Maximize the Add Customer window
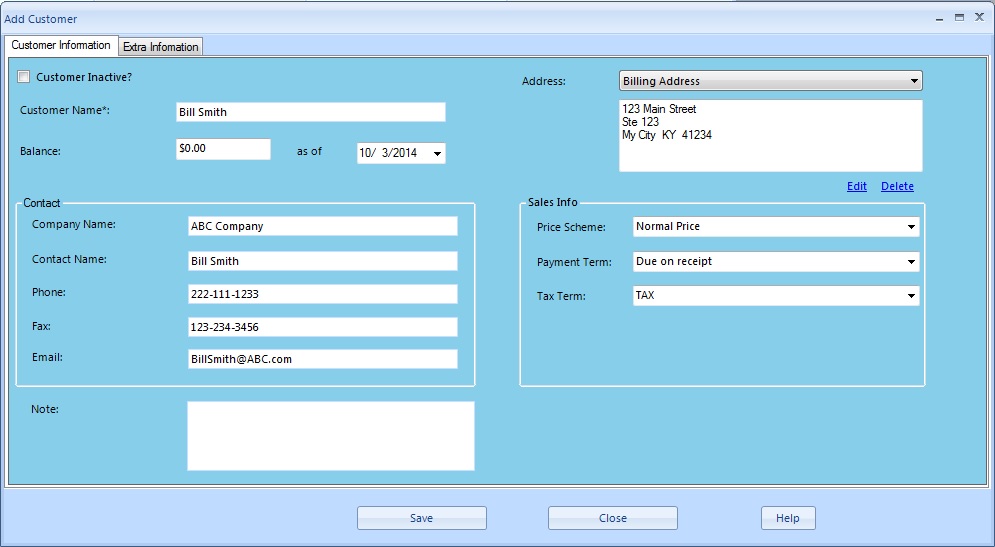 point(959,18)
